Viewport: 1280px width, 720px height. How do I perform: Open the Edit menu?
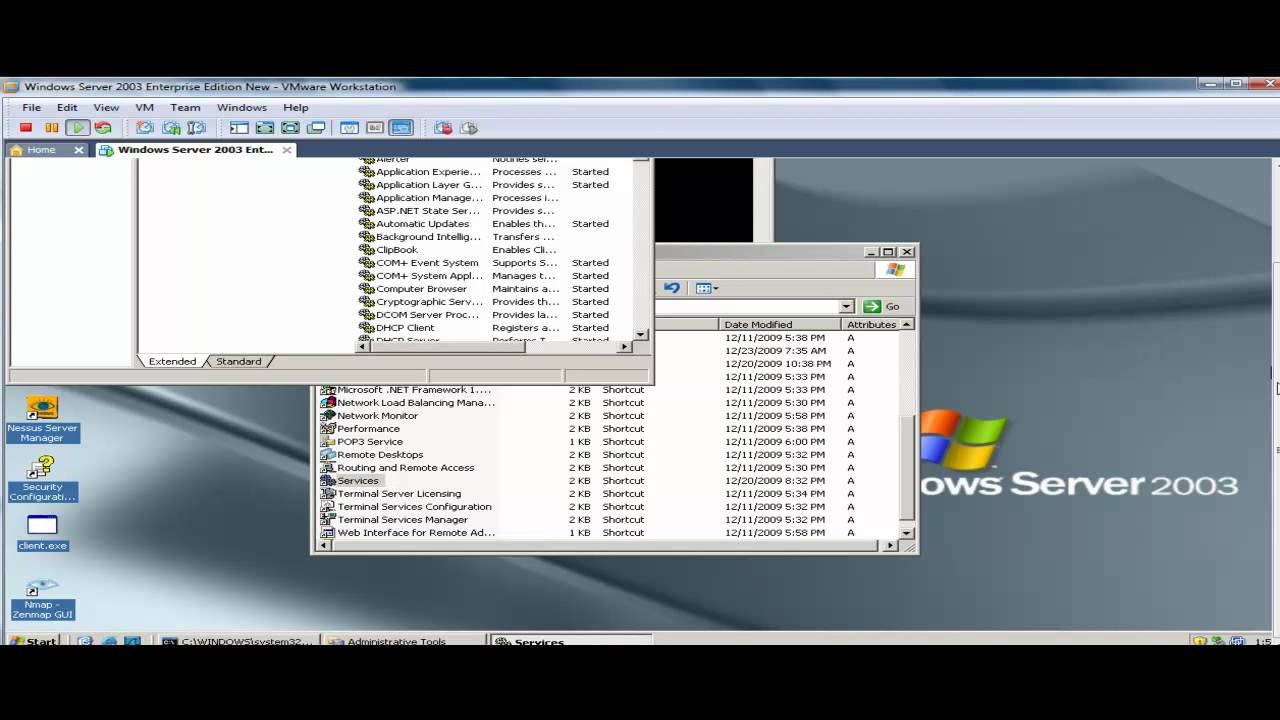[x=67, y=107]
